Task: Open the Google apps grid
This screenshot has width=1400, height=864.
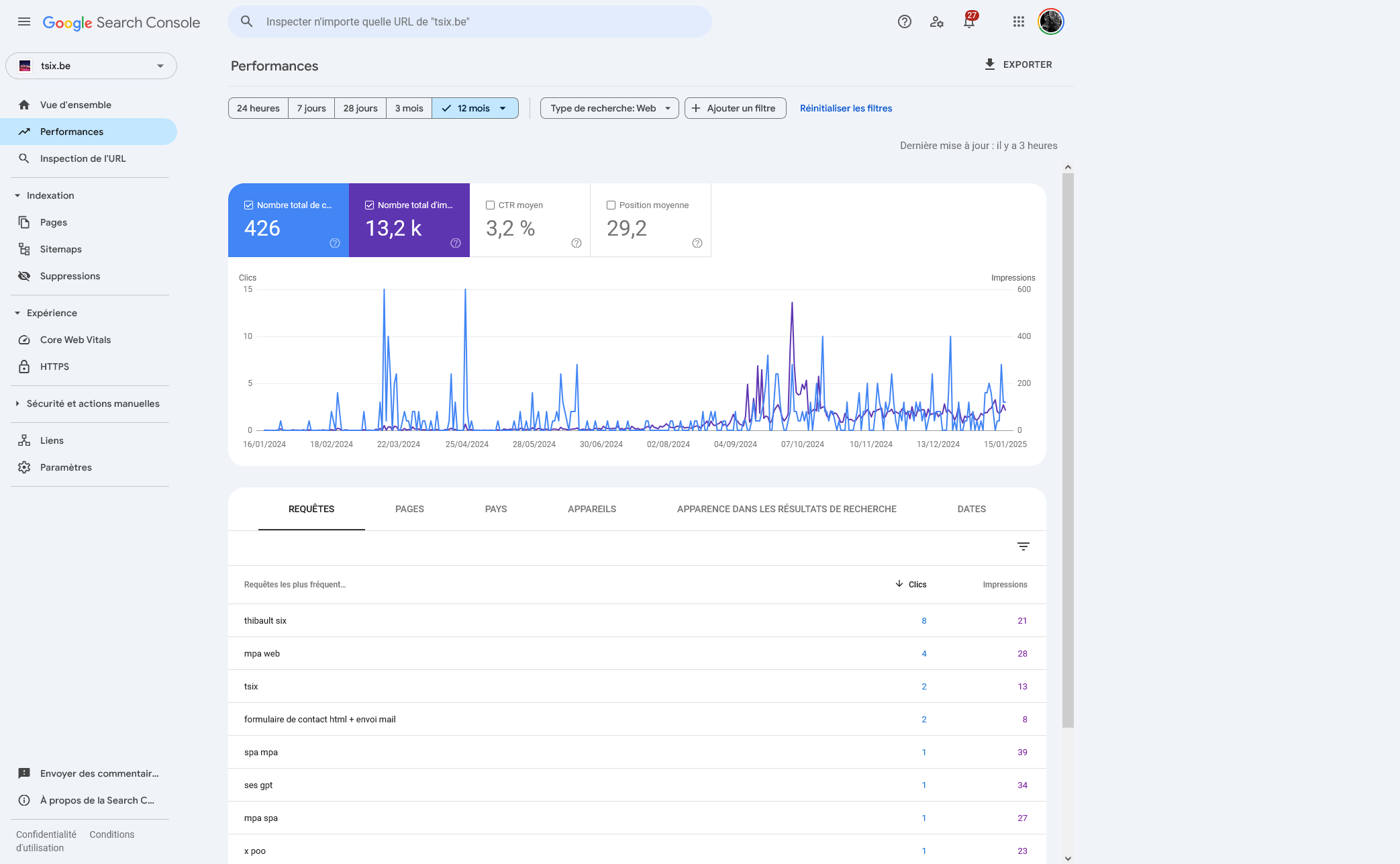Action: [1018, 21]
